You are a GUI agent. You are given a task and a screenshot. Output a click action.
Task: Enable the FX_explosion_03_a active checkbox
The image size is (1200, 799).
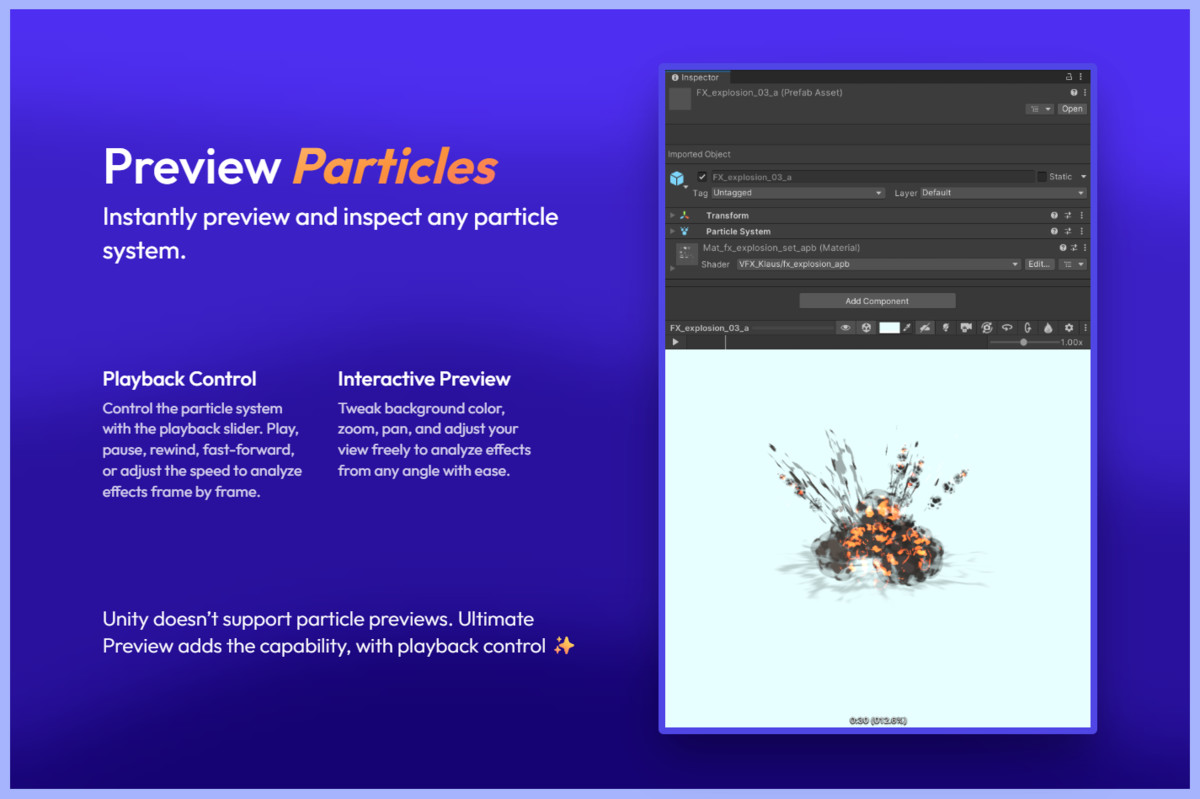tap(702, 177)
